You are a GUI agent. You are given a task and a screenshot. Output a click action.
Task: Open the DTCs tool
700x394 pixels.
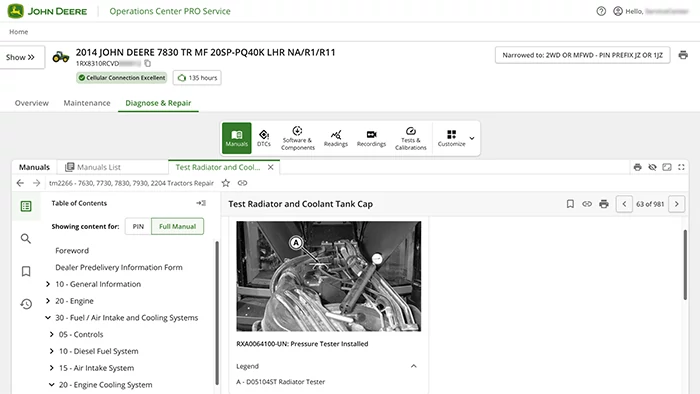pyautogui.click(x=264, y=138)
